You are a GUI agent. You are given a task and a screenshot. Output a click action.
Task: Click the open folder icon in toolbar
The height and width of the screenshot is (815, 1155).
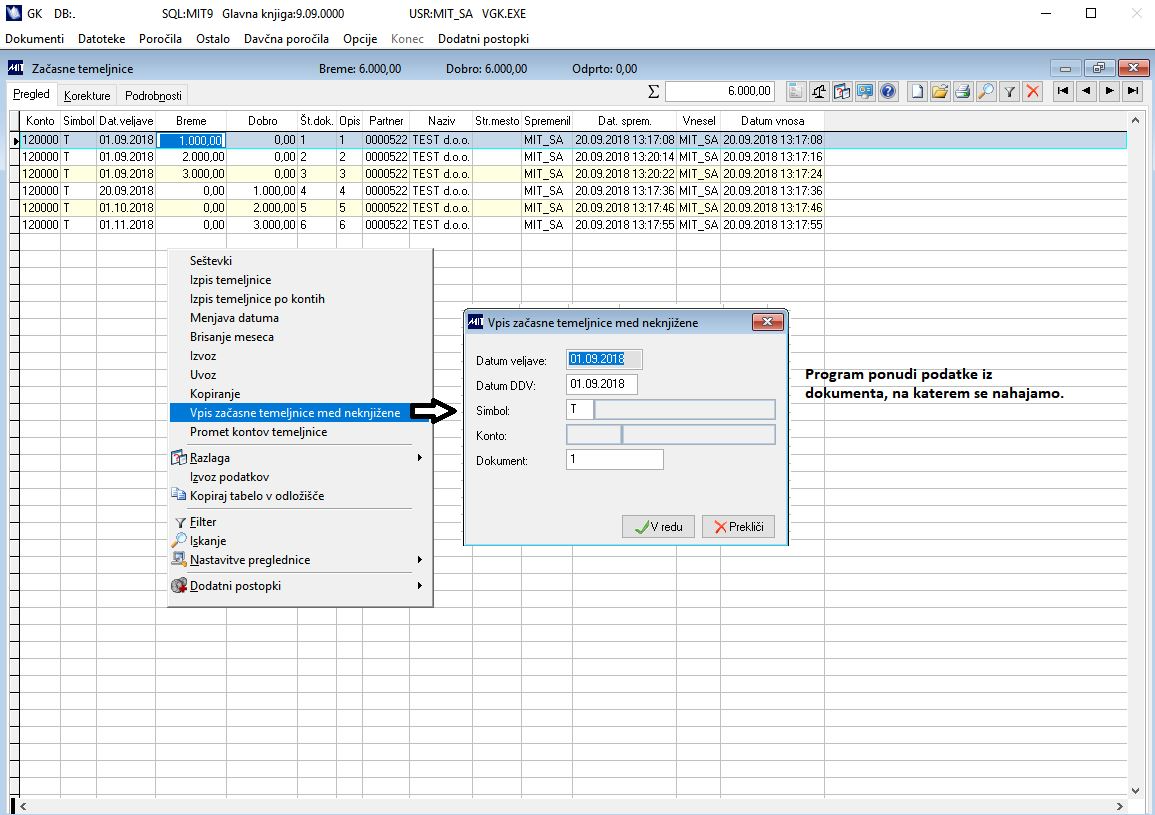940,92
